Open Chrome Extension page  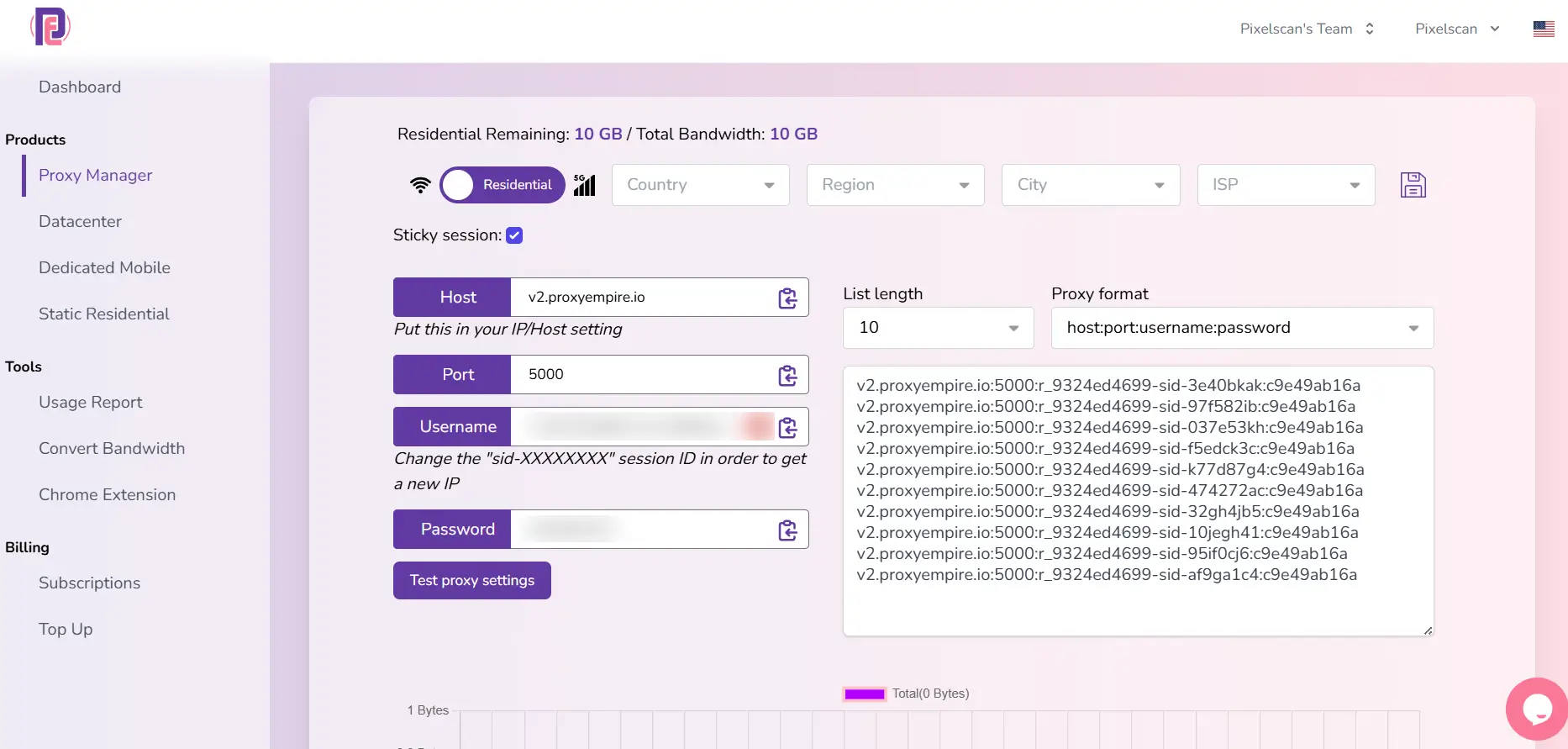click(x=108, y=494)
